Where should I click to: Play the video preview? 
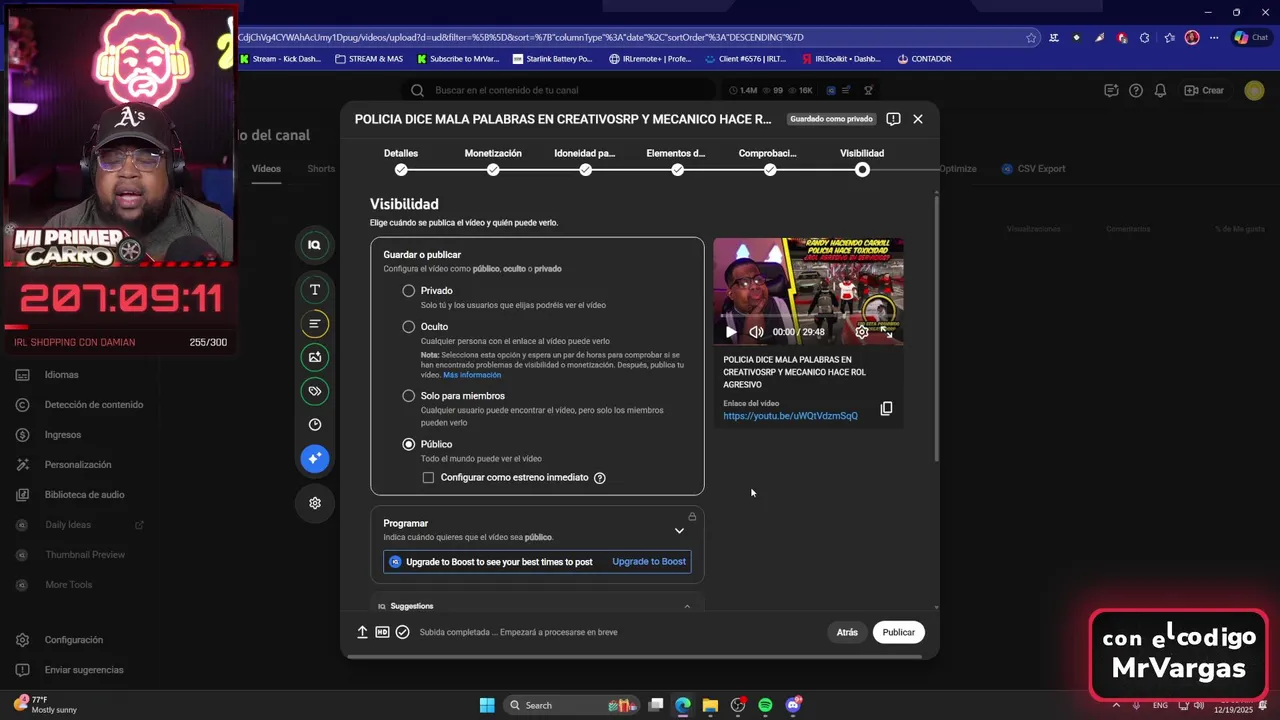pos(731,332)
